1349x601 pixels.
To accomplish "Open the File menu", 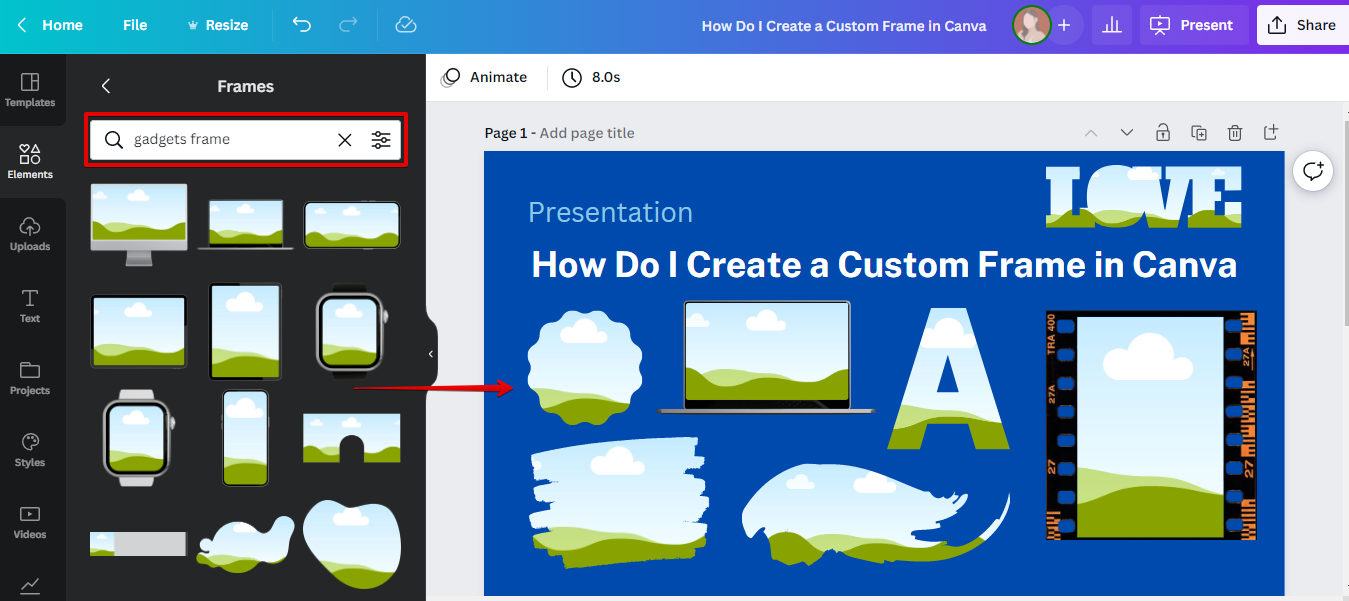I will tap(134, 25).
